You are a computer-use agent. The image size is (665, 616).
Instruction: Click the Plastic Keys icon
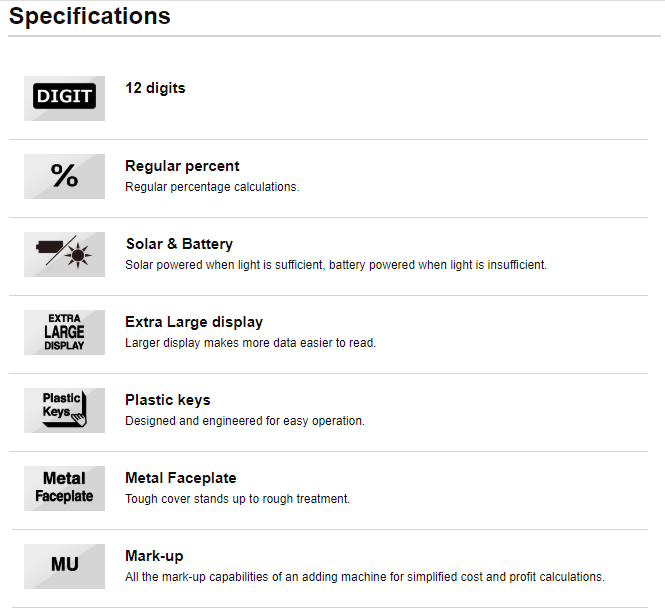coord(64,411)
